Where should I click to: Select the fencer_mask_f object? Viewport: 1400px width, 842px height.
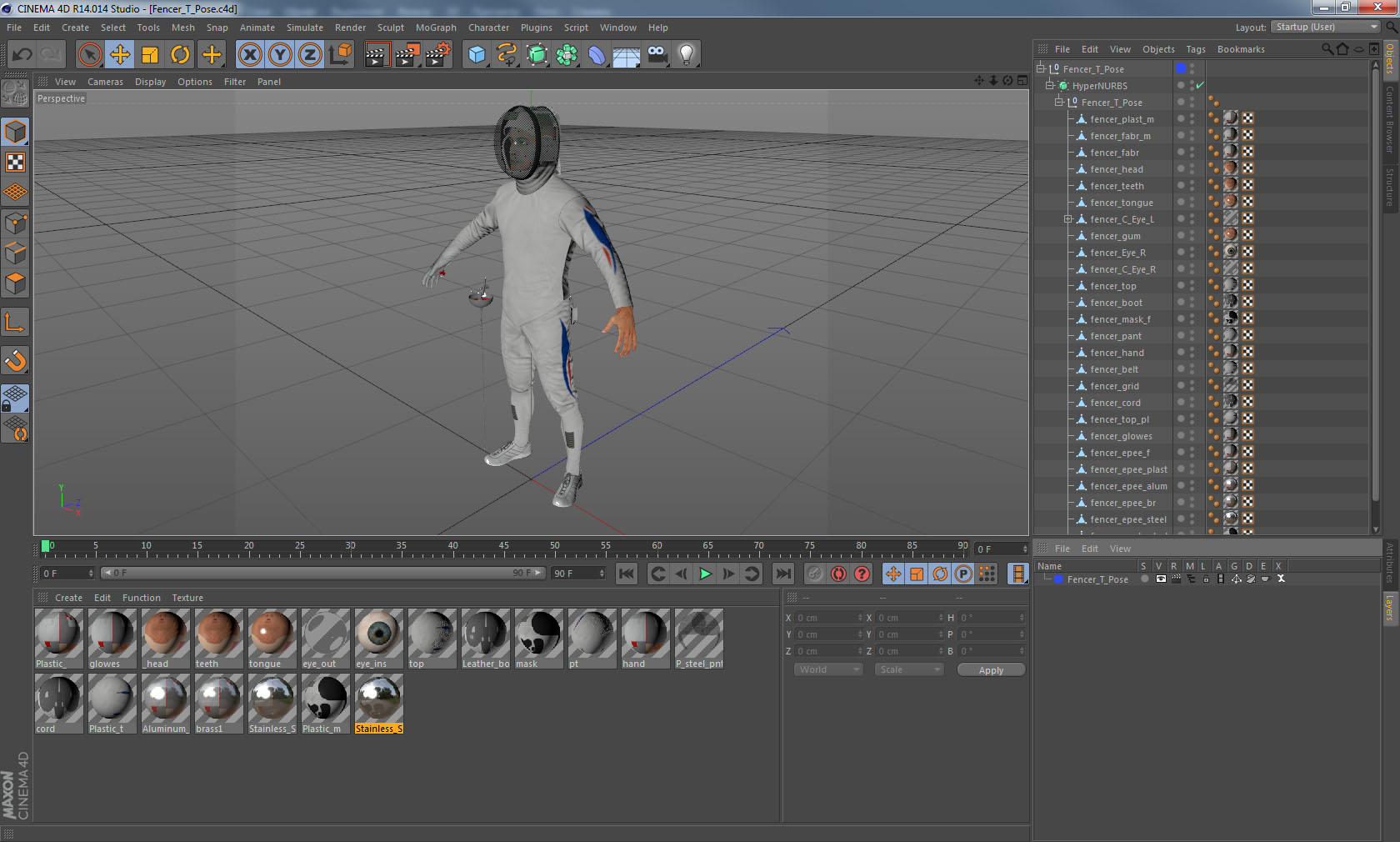(1120, 319)
